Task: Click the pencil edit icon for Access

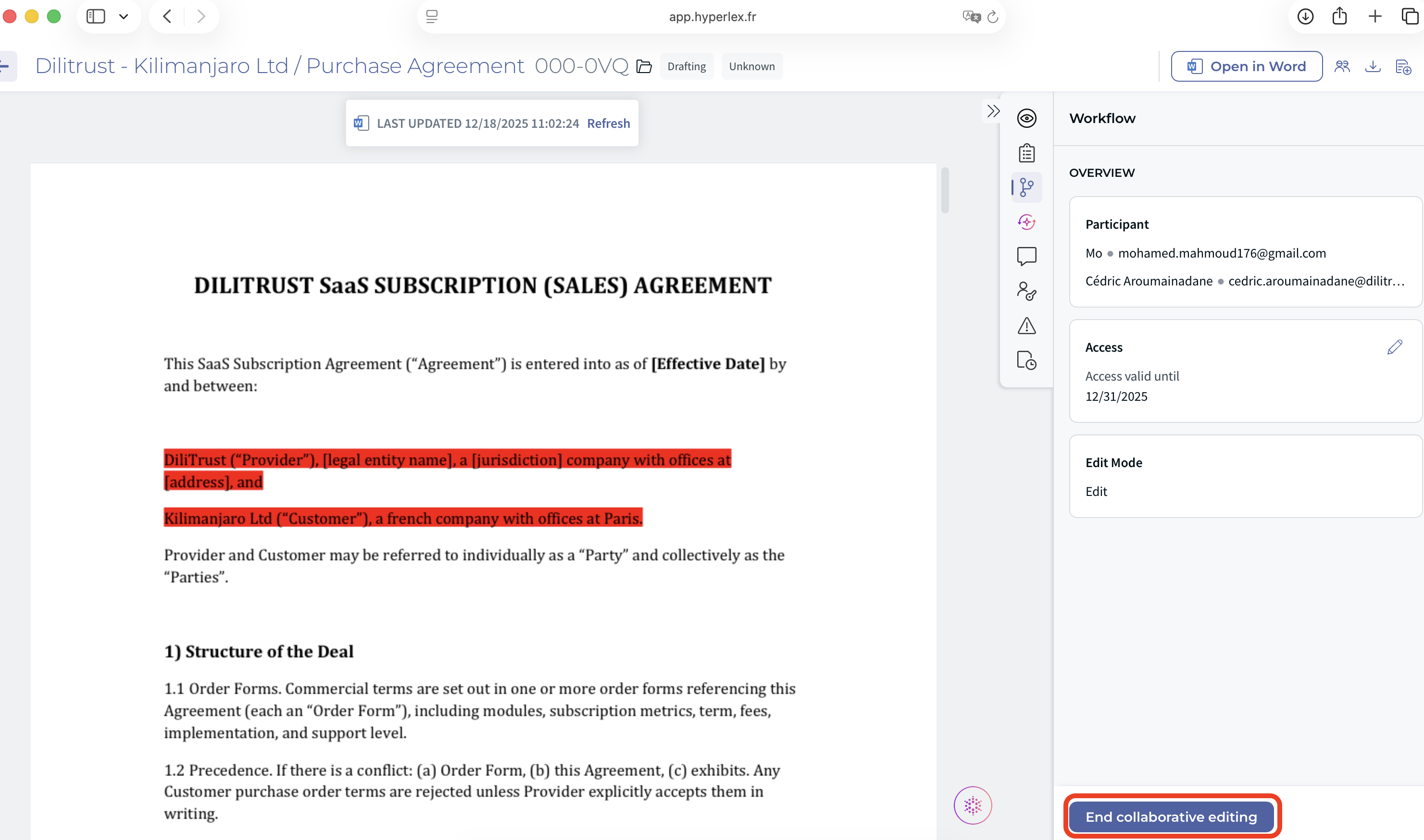Action: [1395, 347]
